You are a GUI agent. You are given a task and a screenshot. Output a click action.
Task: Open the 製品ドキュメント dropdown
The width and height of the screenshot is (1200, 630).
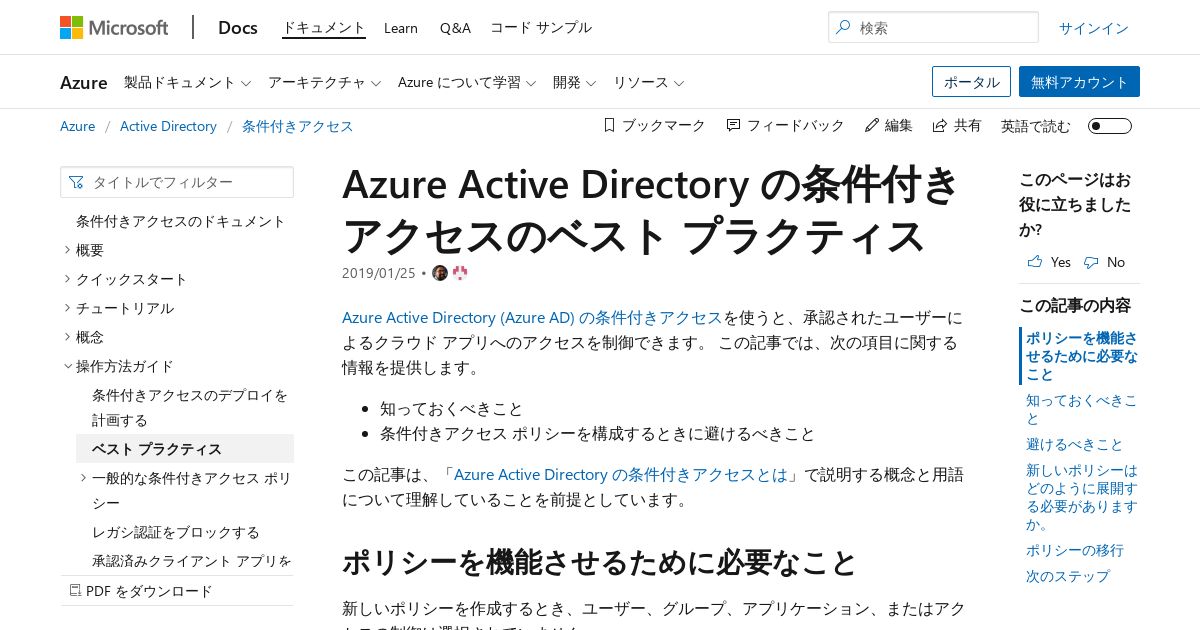pyautogui.click(x=187, y=82)
